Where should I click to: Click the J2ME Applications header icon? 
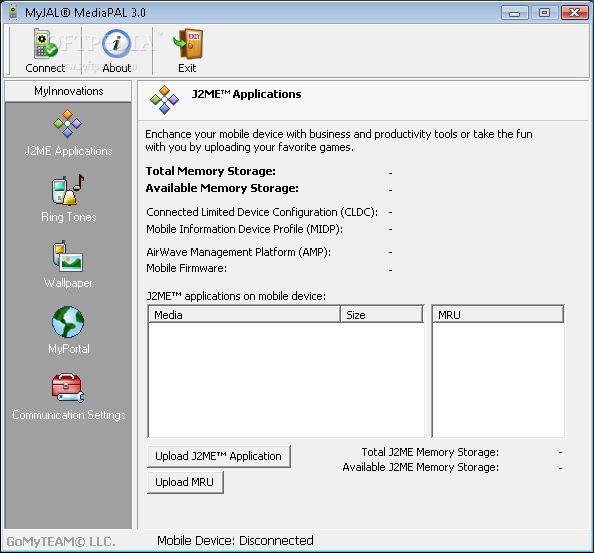coord(164,100)
